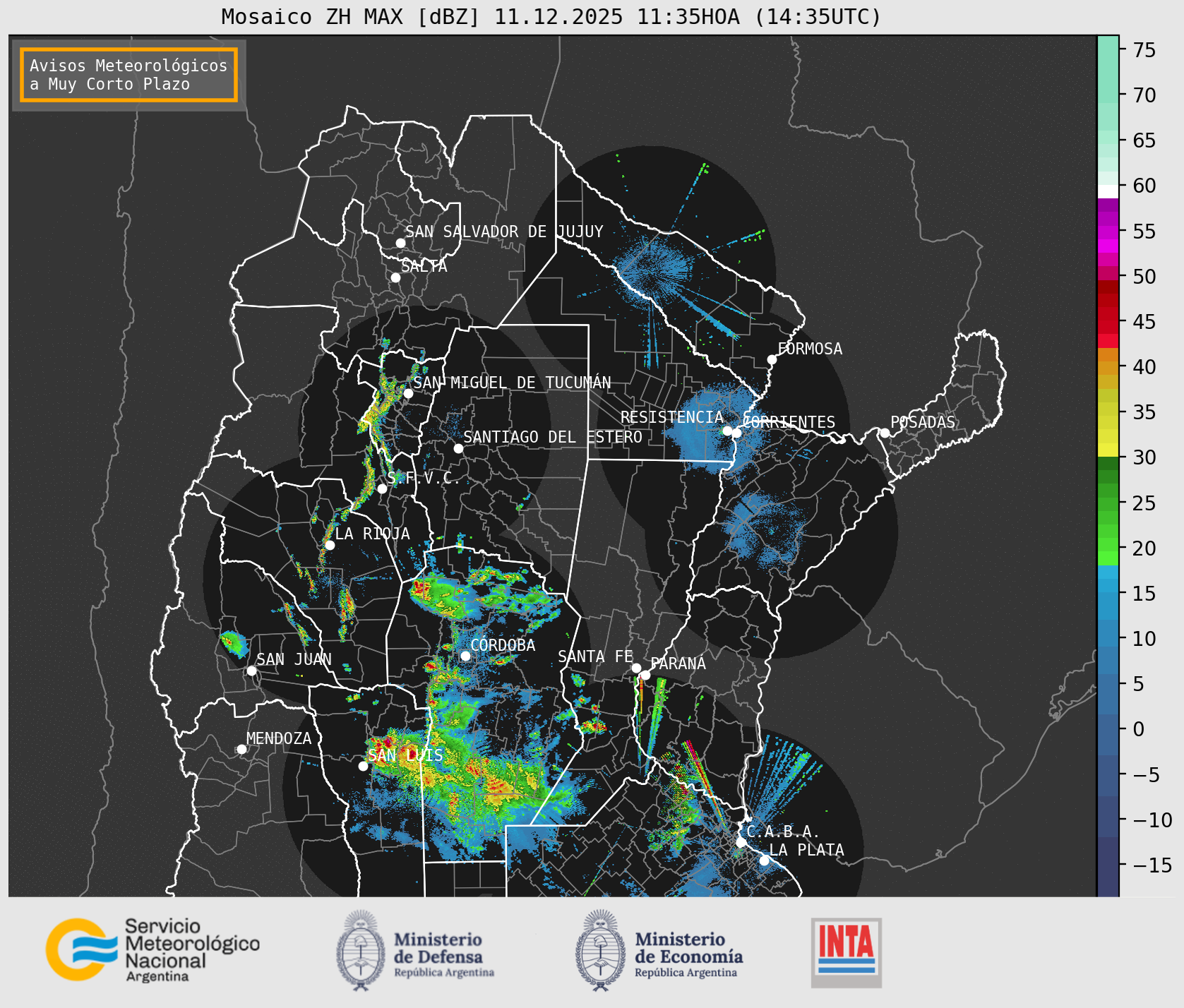The image size is (1184, 1008).
Task: Click the SAN SALVADOR DE JUJUY label
Action: pos(504,232)
